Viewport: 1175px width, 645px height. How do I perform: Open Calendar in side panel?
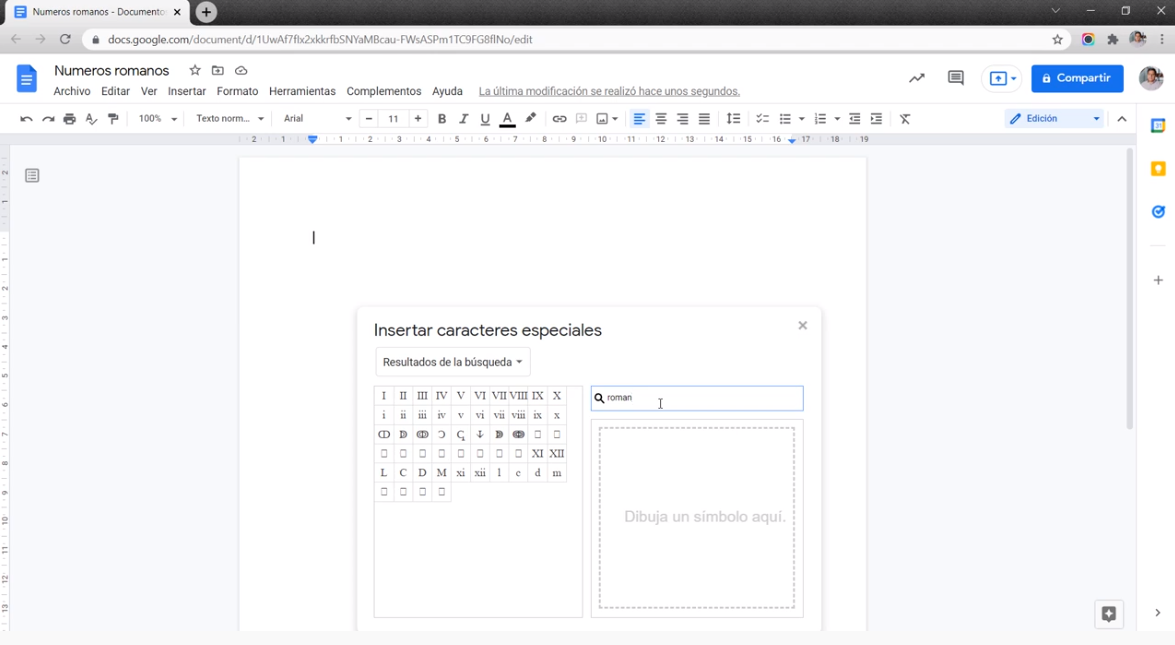(1158, 126)
